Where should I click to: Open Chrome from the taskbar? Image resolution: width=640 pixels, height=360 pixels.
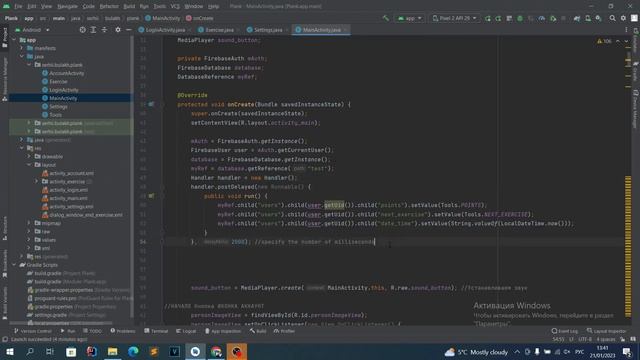click(216, 352)
